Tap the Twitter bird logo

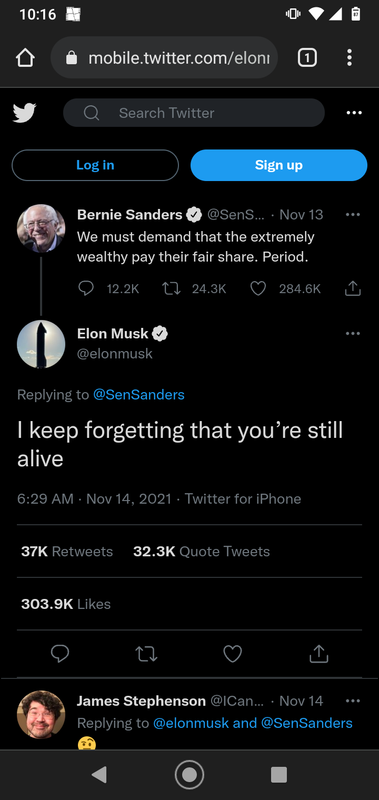coord(24,113)
